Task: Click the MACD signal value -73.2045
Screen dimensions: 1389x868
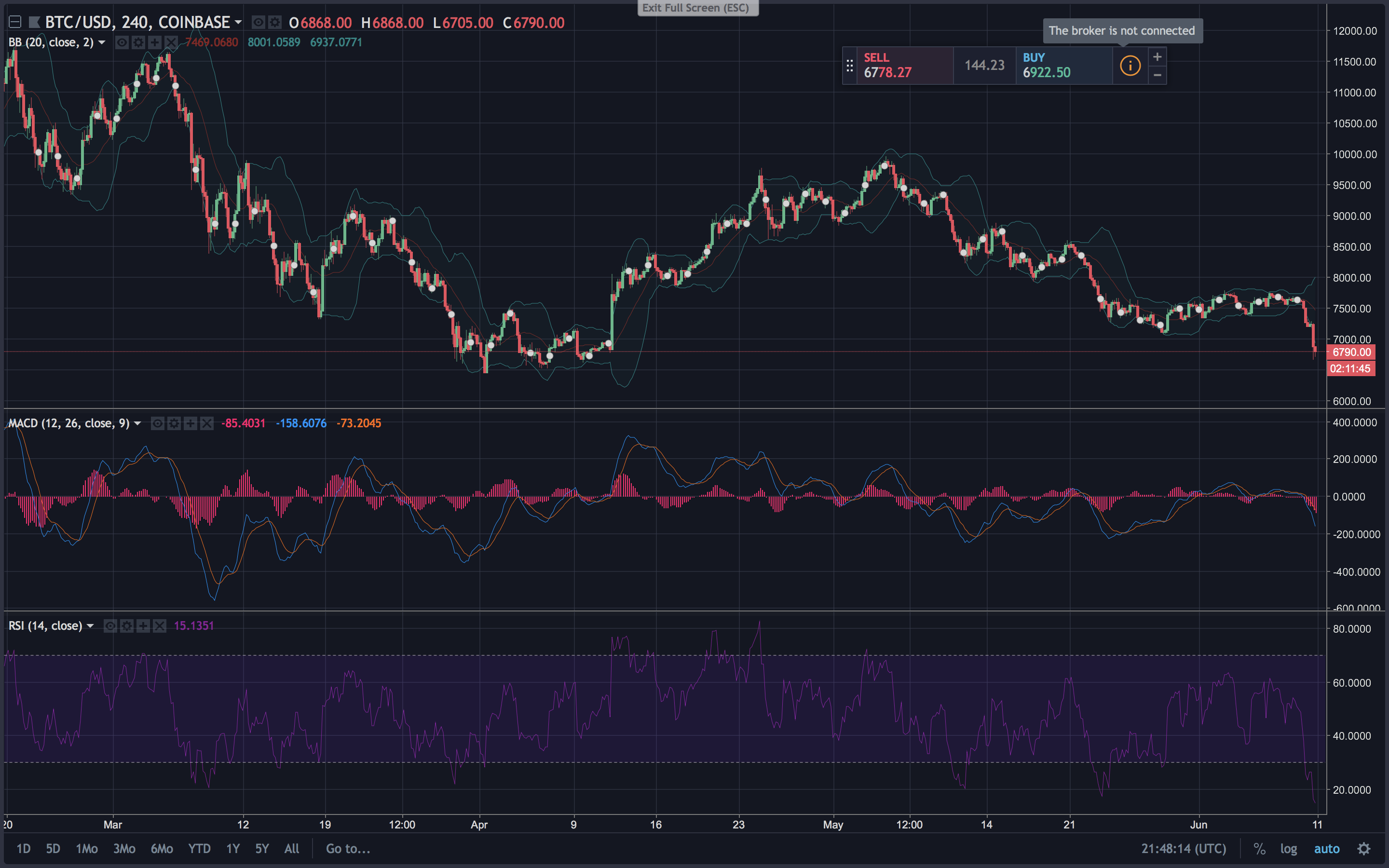Action: pyautogui.click(x=359, y=423)
